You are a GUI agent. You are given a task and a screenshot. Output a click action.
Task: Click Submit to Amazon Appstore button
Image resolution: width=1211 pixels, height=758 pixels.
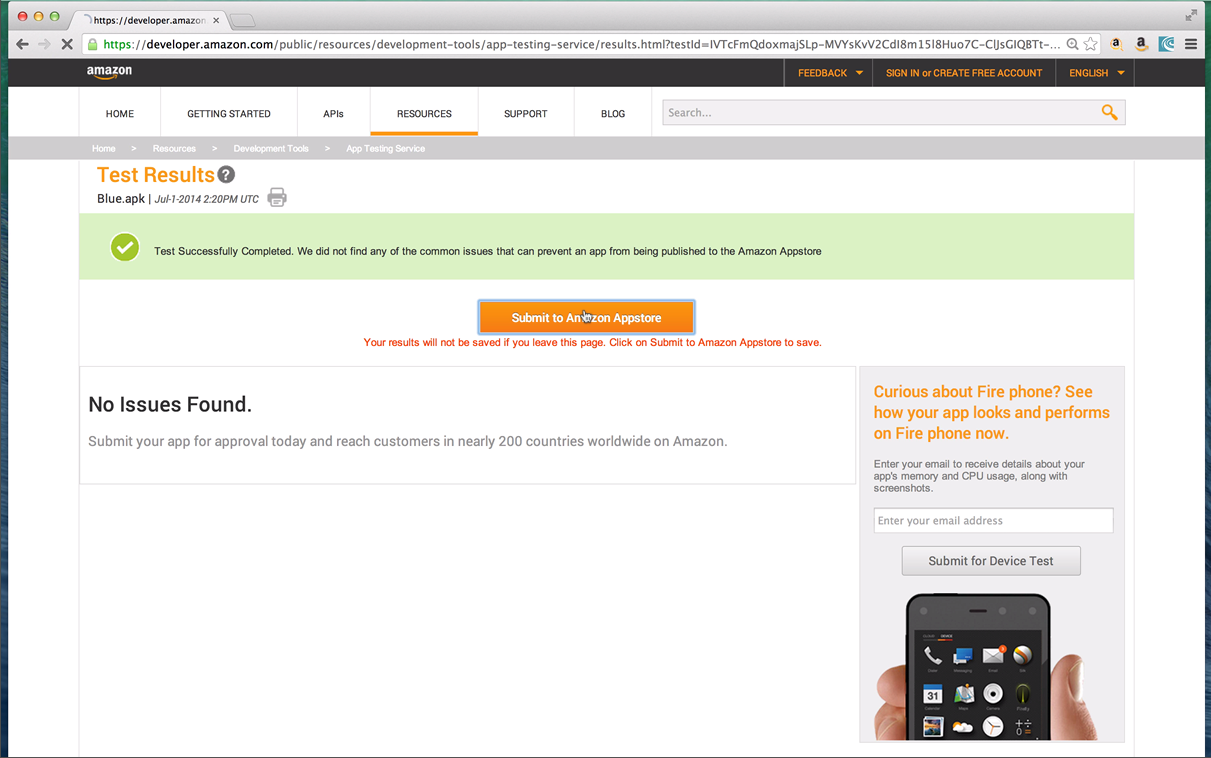point(586,317)
